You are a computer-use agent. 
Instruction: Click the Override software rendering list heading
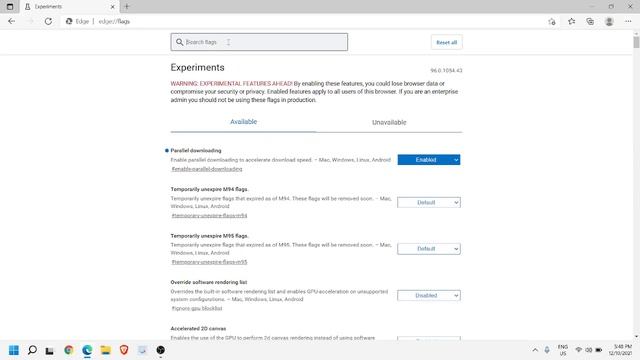[209, 282]
